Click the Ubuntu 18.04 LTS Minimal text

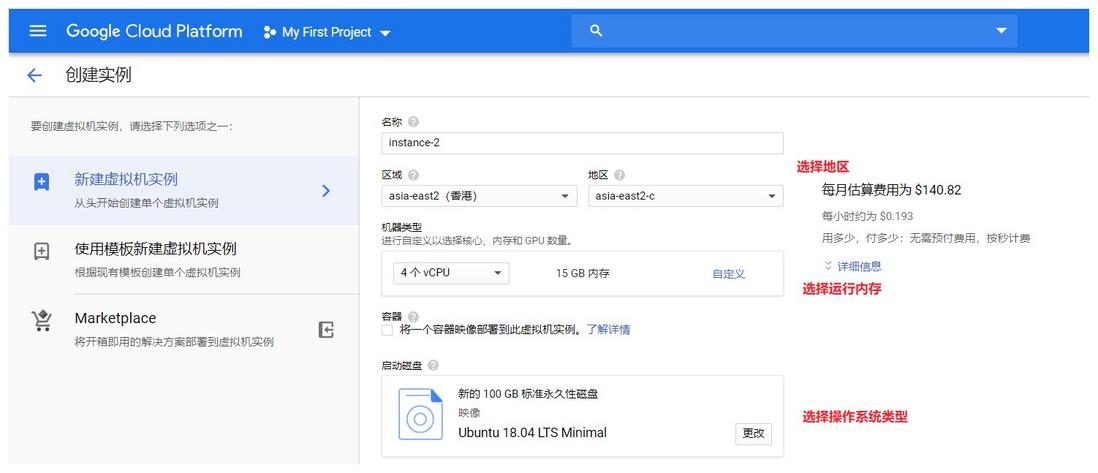click(532, 432)
